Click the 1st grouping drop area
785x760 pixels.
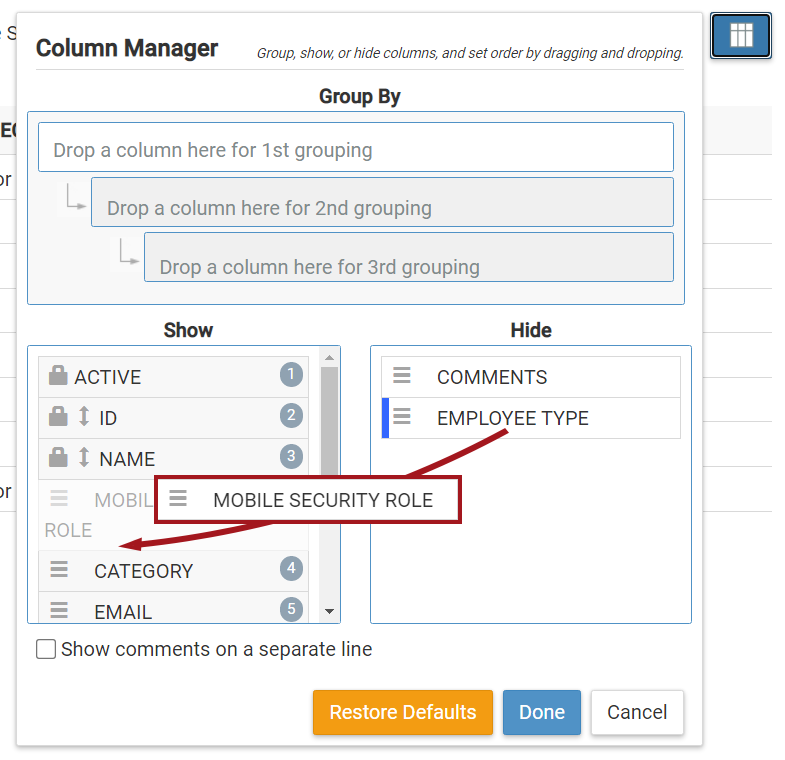356,147
